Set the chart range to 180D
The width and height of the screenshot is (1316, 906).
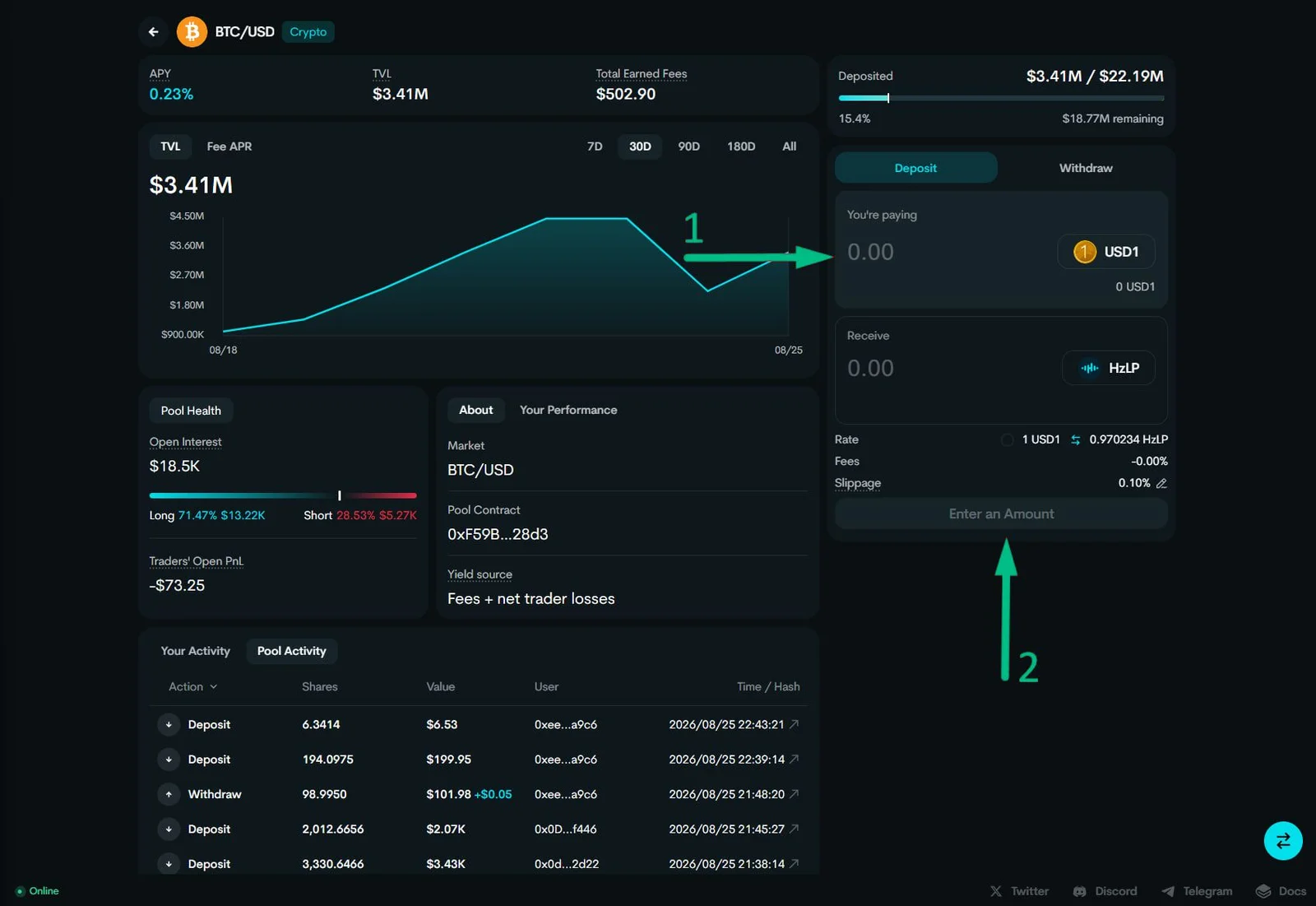pos(741,146)
